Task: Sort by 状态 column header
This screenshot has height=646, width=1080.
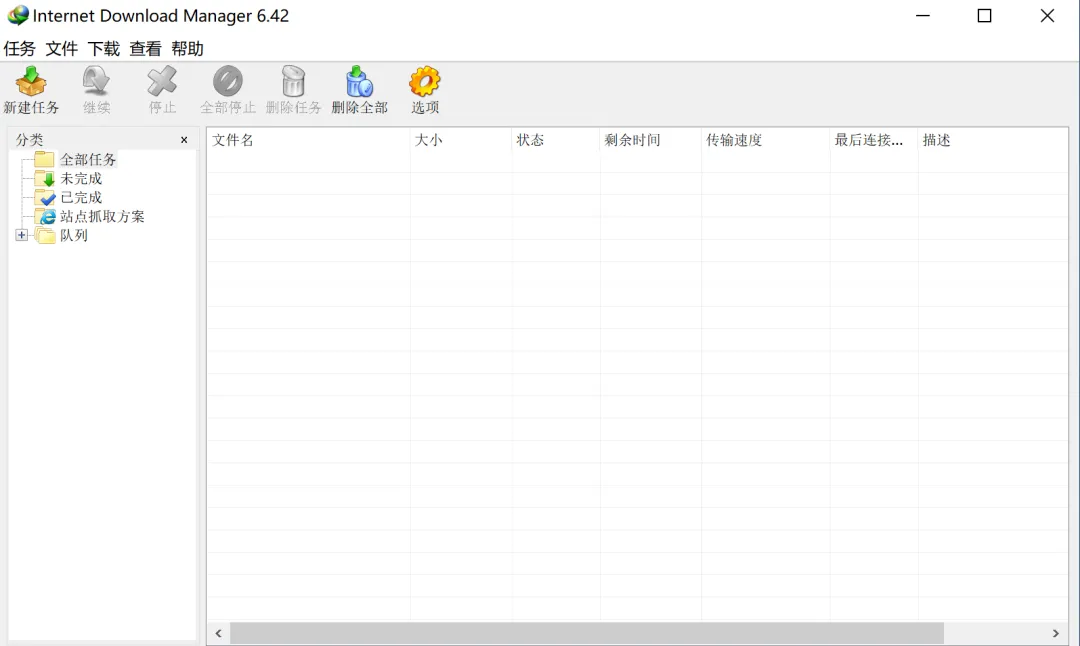Action: pyautogui.click(x=556, y=140)
